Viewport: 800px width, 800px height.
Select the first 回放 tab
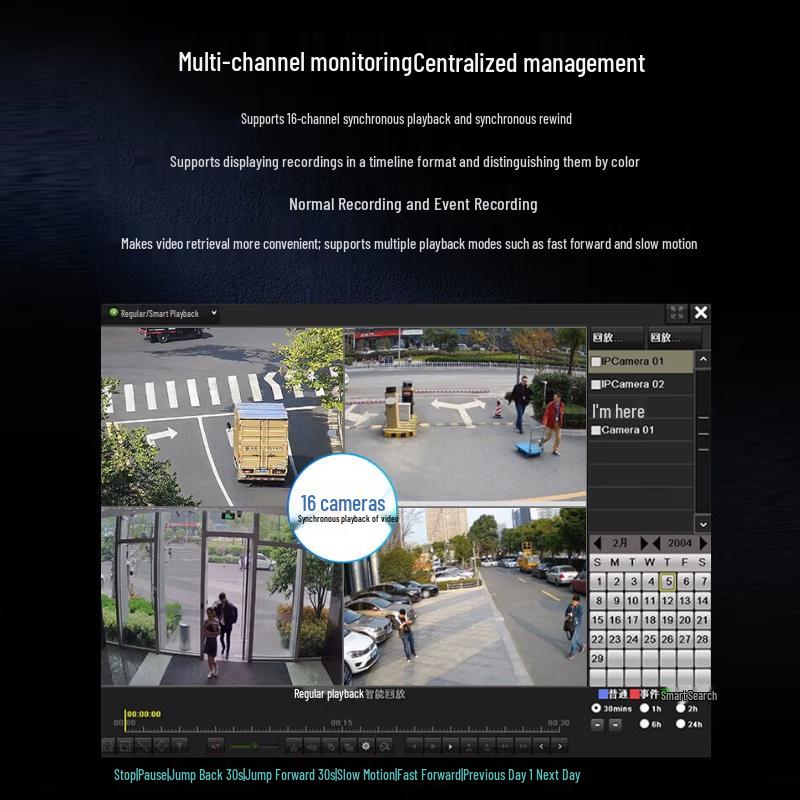(615, 337)
